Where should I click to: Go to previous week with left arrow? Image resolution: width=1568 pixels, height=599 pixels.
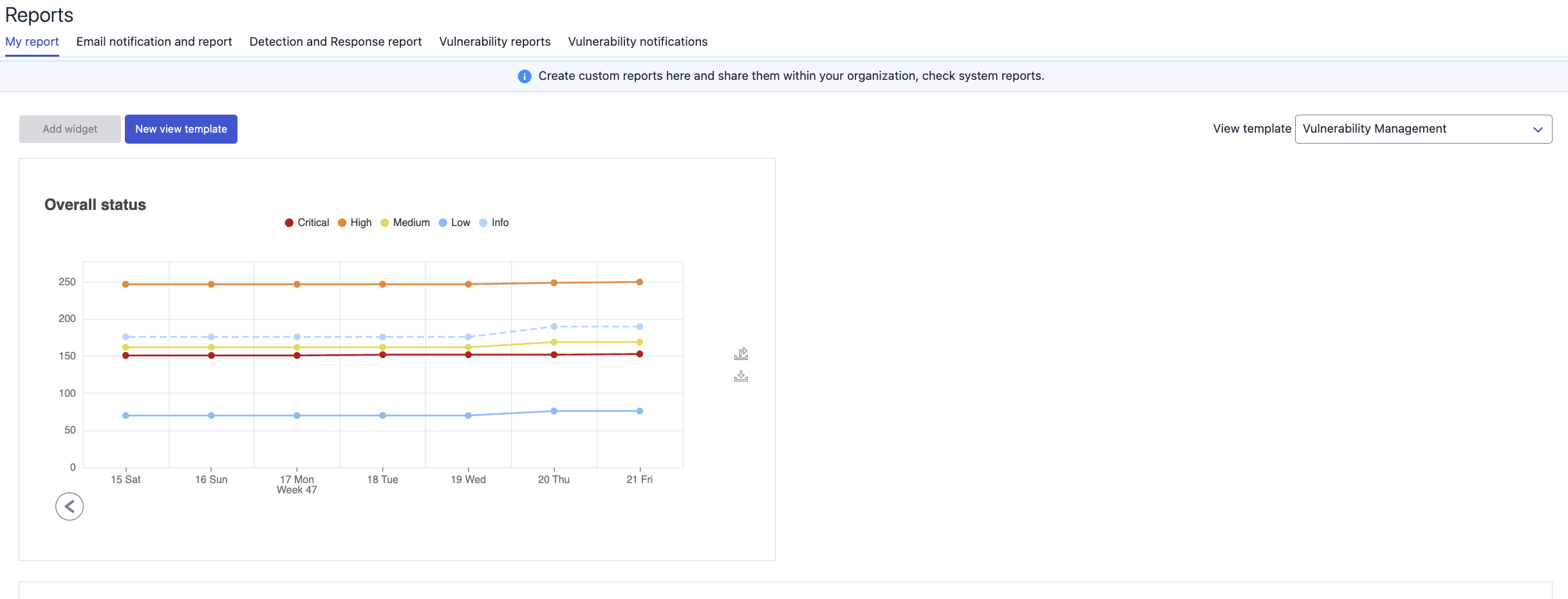coord(70,507)
